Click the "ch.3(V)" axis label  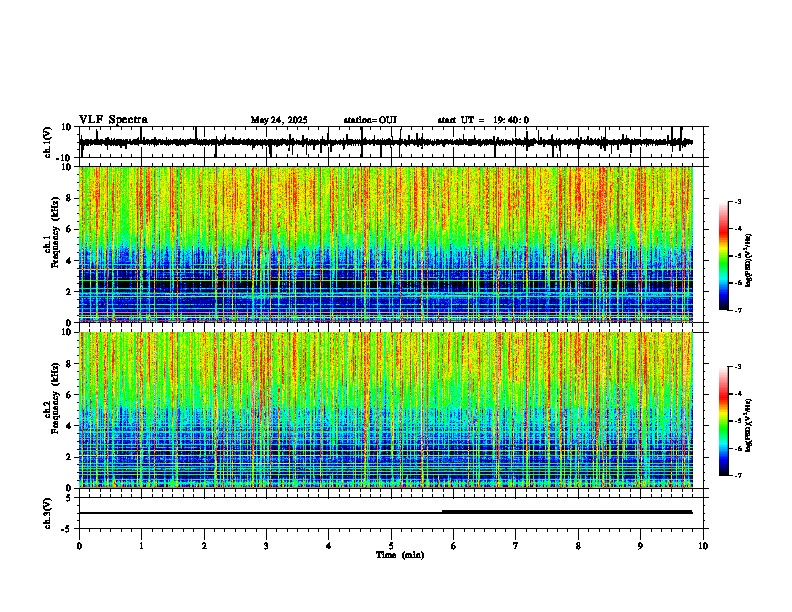point(48,514)
